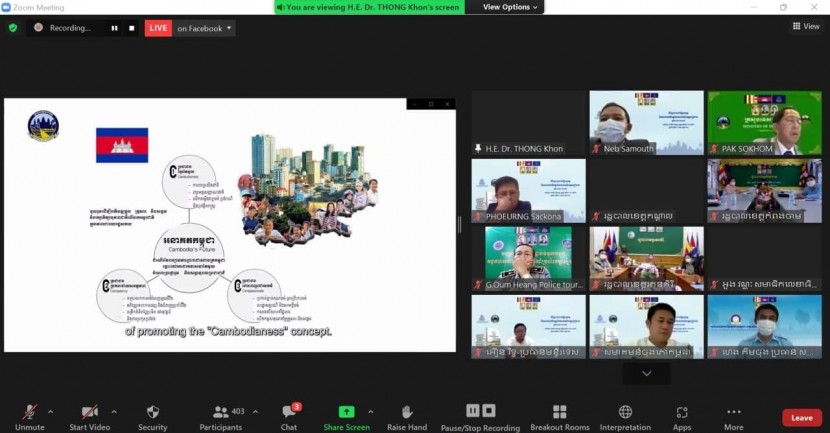
Task: Open the Apps icon
Action: (x=682, y=412)
